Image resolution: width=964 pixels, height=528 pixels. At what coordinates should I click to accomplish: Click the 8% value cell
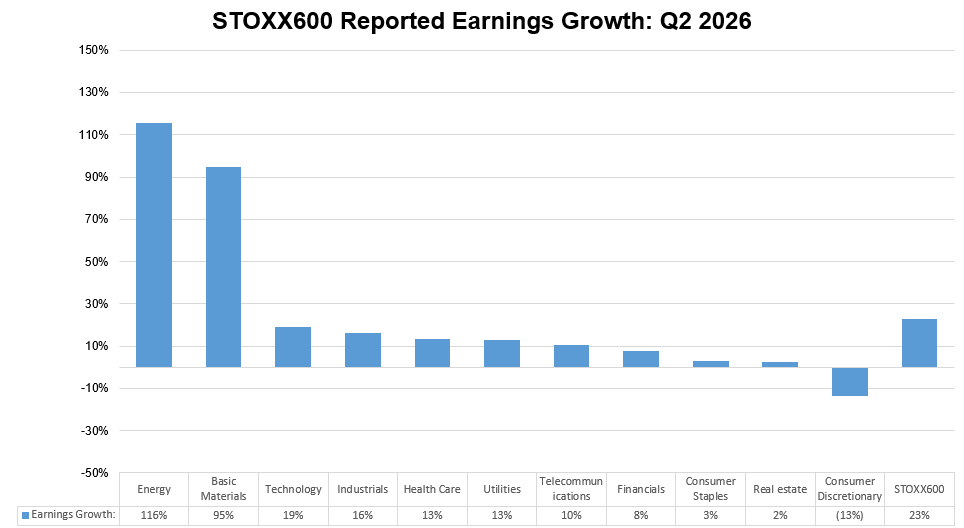point(641,515)
